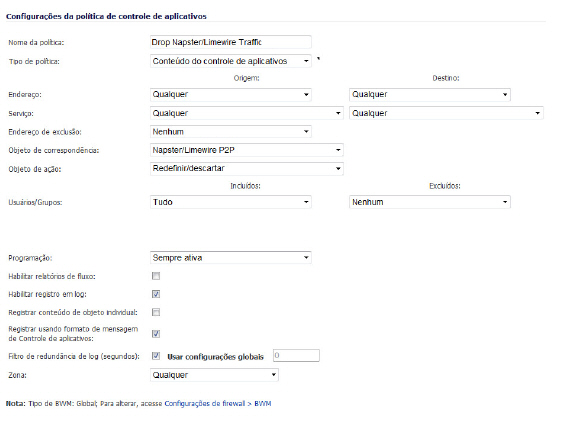The width and height of the screenshot is (576, 423).
Task: Enable the Habilitar relatórios de fluxo checkbox
Action: point(156,276)
